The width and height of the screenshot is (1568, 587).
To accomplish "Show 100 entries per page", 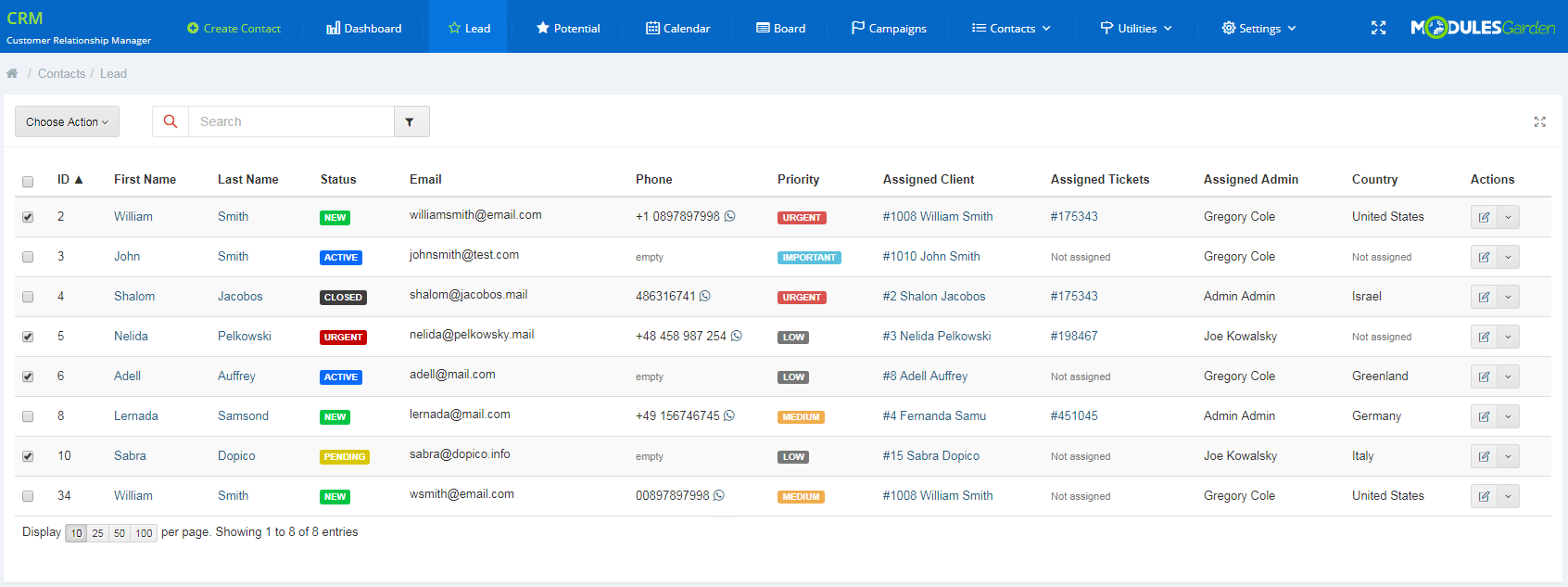I will pyautogui.click(x=144, y=533).
